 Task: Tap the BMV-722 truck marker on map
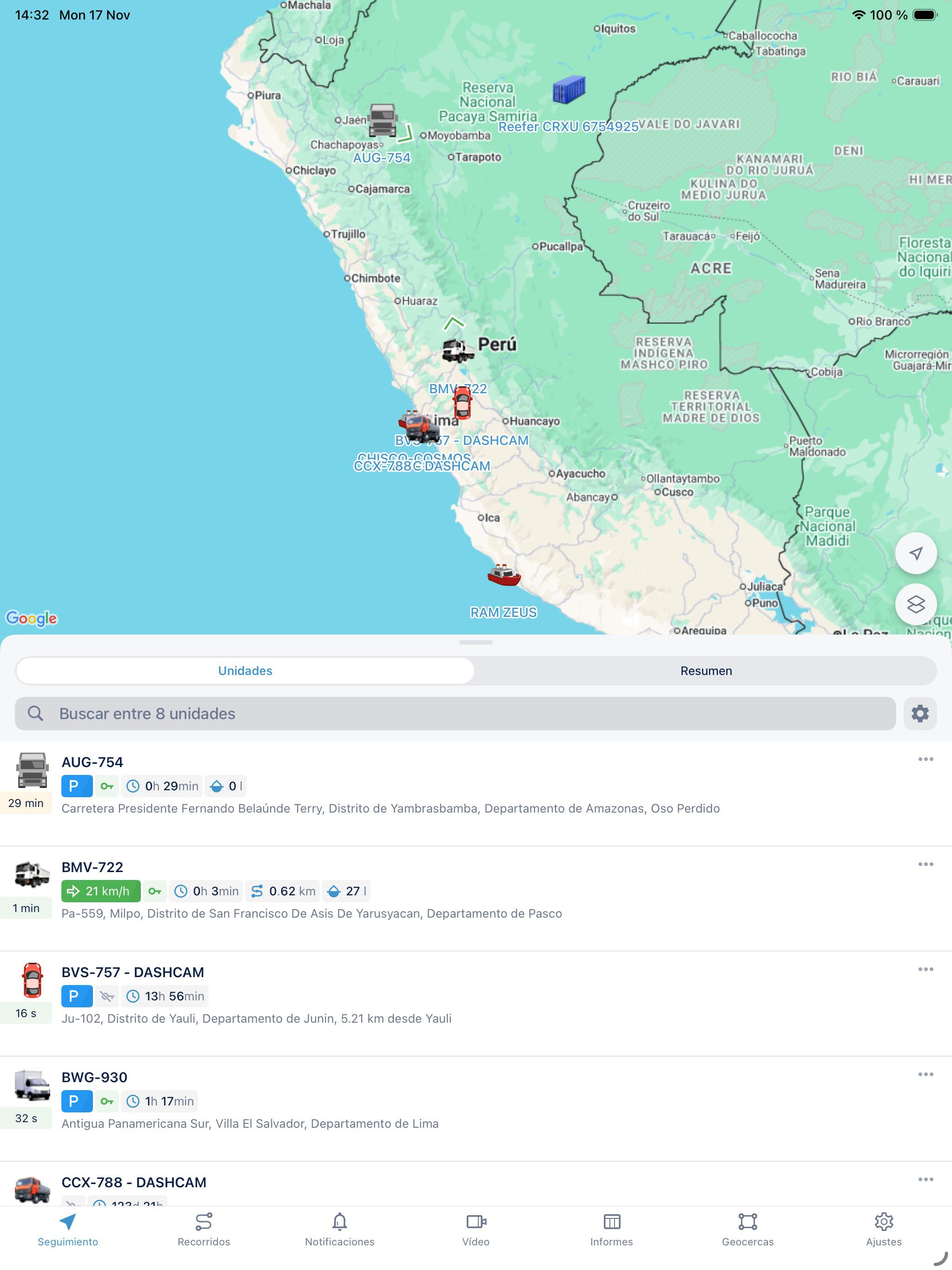[x=457, y=350]
